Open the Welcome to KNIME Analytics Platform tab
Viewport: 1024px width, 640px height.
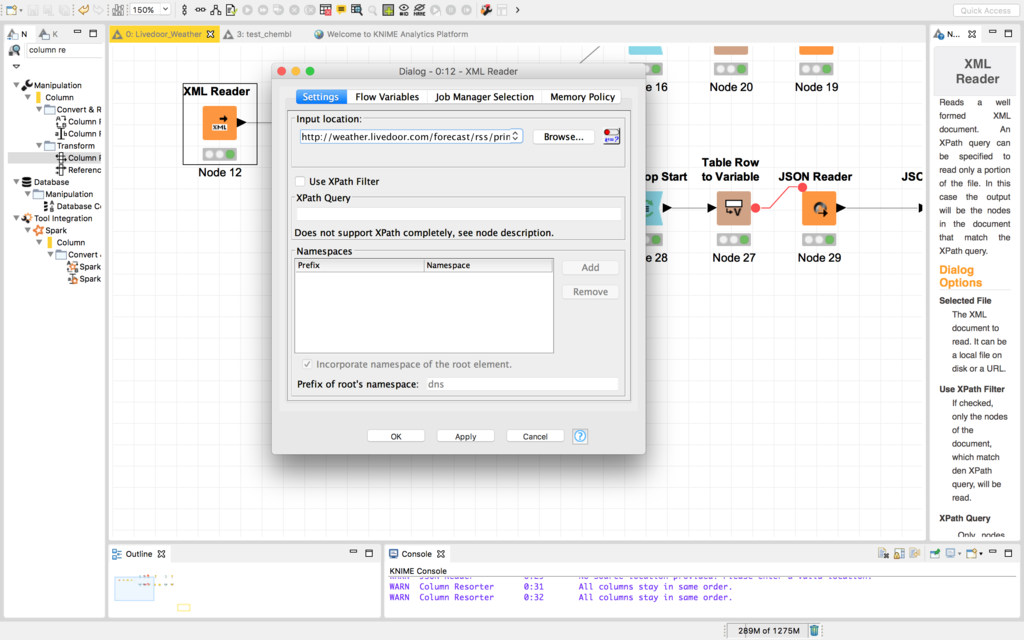click(391, 34)
